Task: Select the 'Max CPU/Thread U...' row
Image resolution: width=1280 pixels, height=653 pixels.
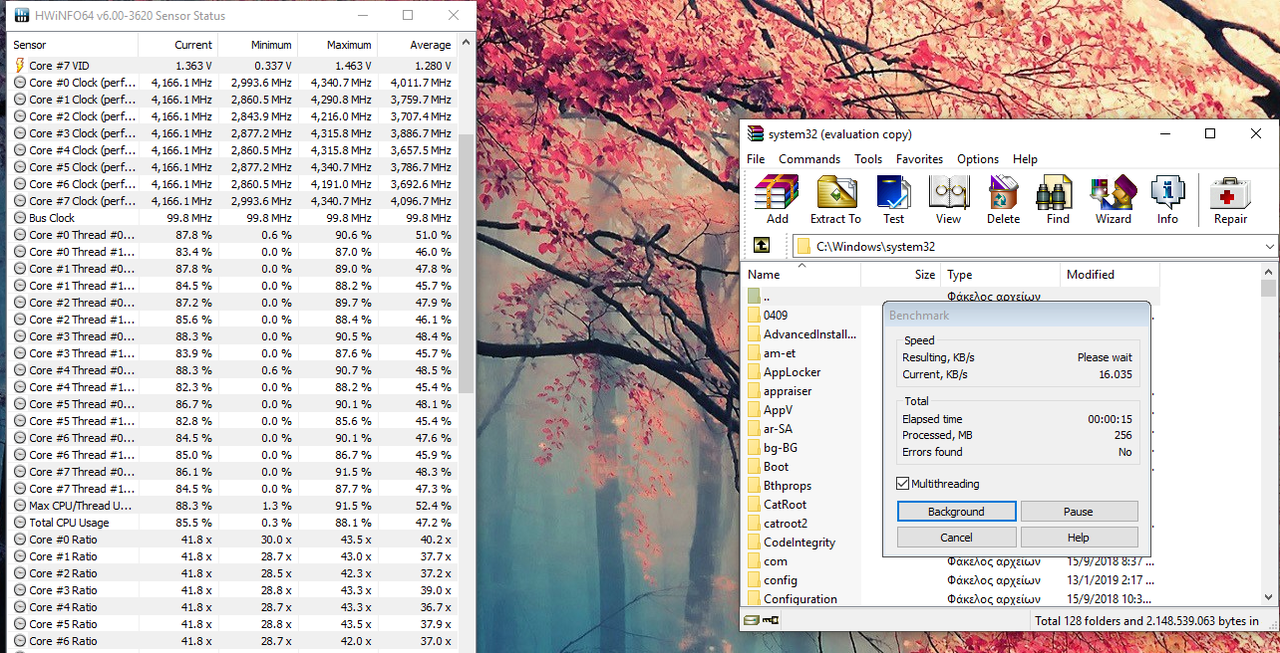Action: [232, 506]
